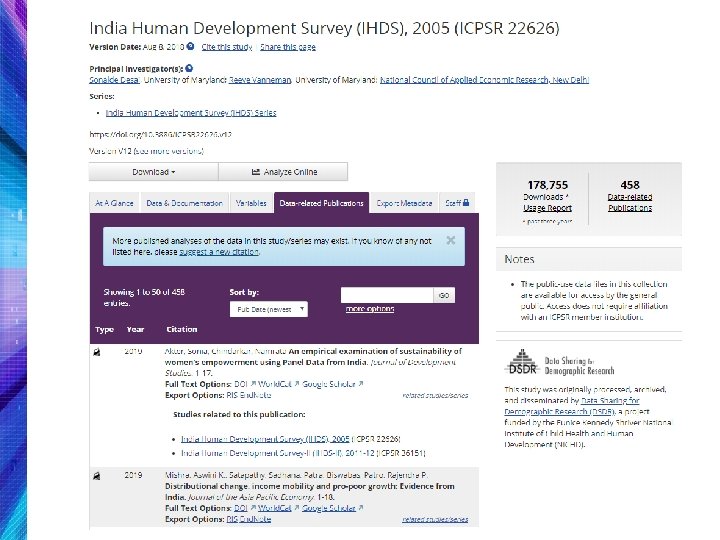Toggle related studies/series for Mishra publication
720x540 pixels.
435,519
